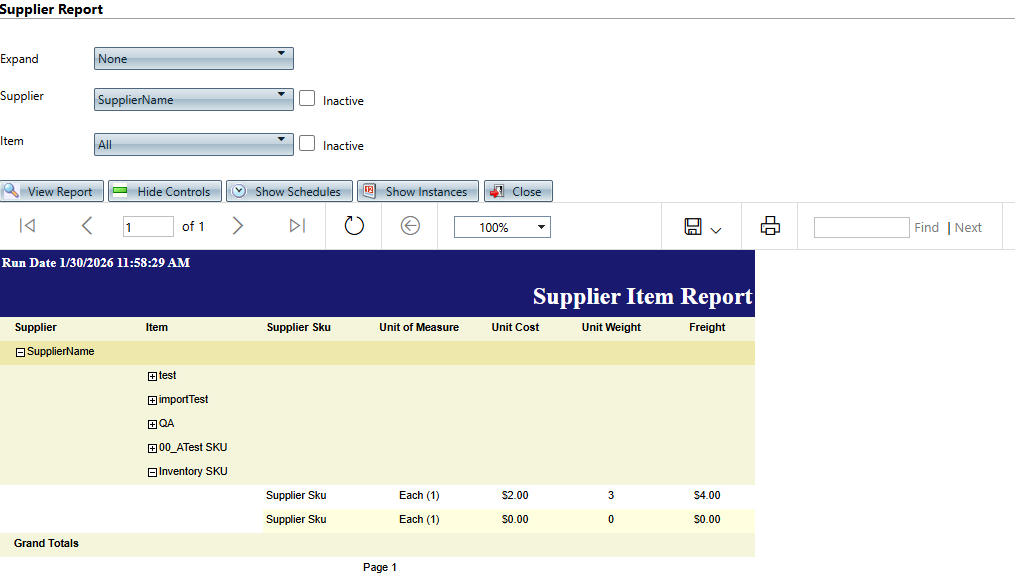Navigate back to parent report
This screenshot has height=579, width=1015.
click(410, 226)
